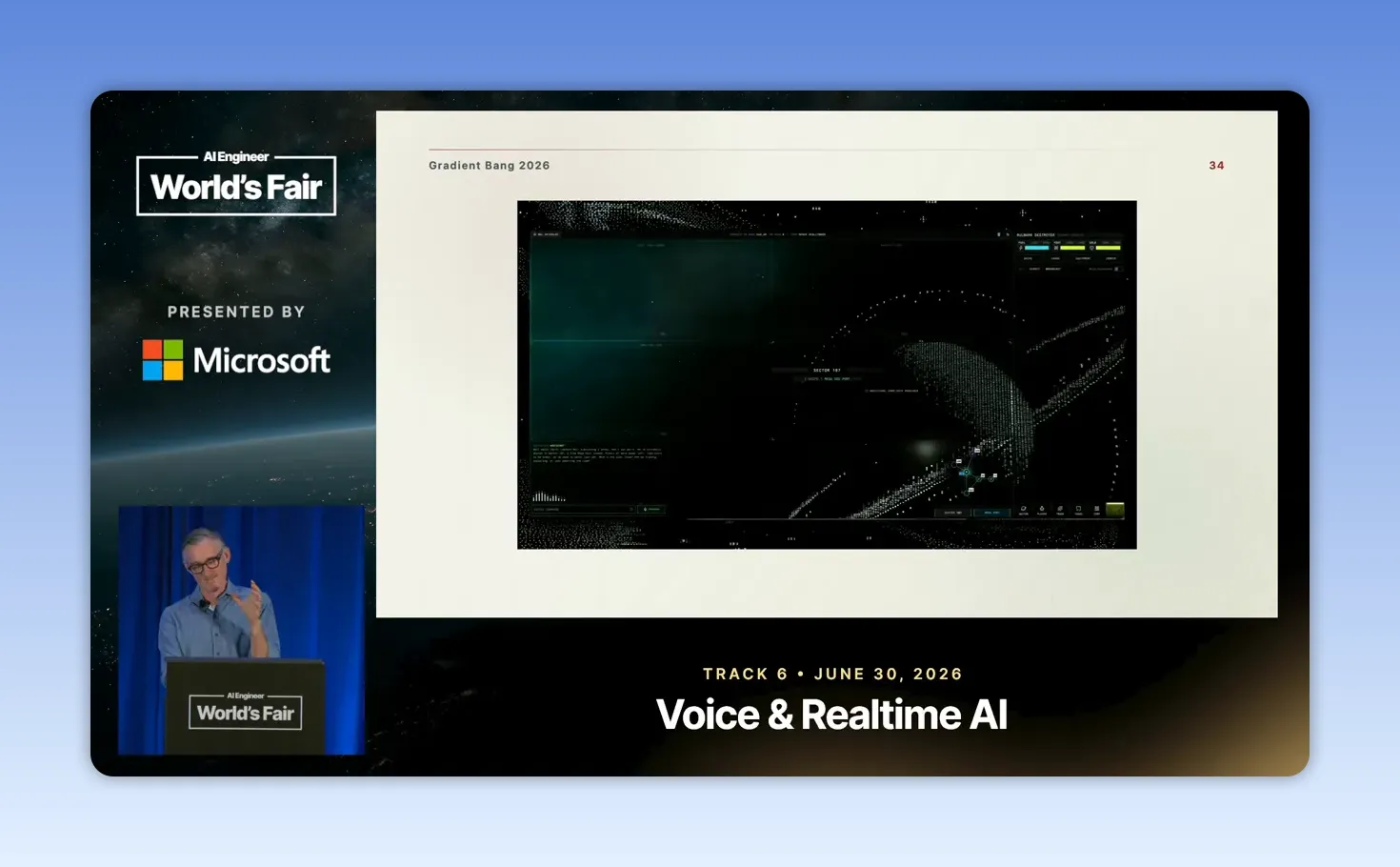Open the game screenshot in the slide
The width and height of the screenshot is (1400, 867).
[x=827, y=374]
